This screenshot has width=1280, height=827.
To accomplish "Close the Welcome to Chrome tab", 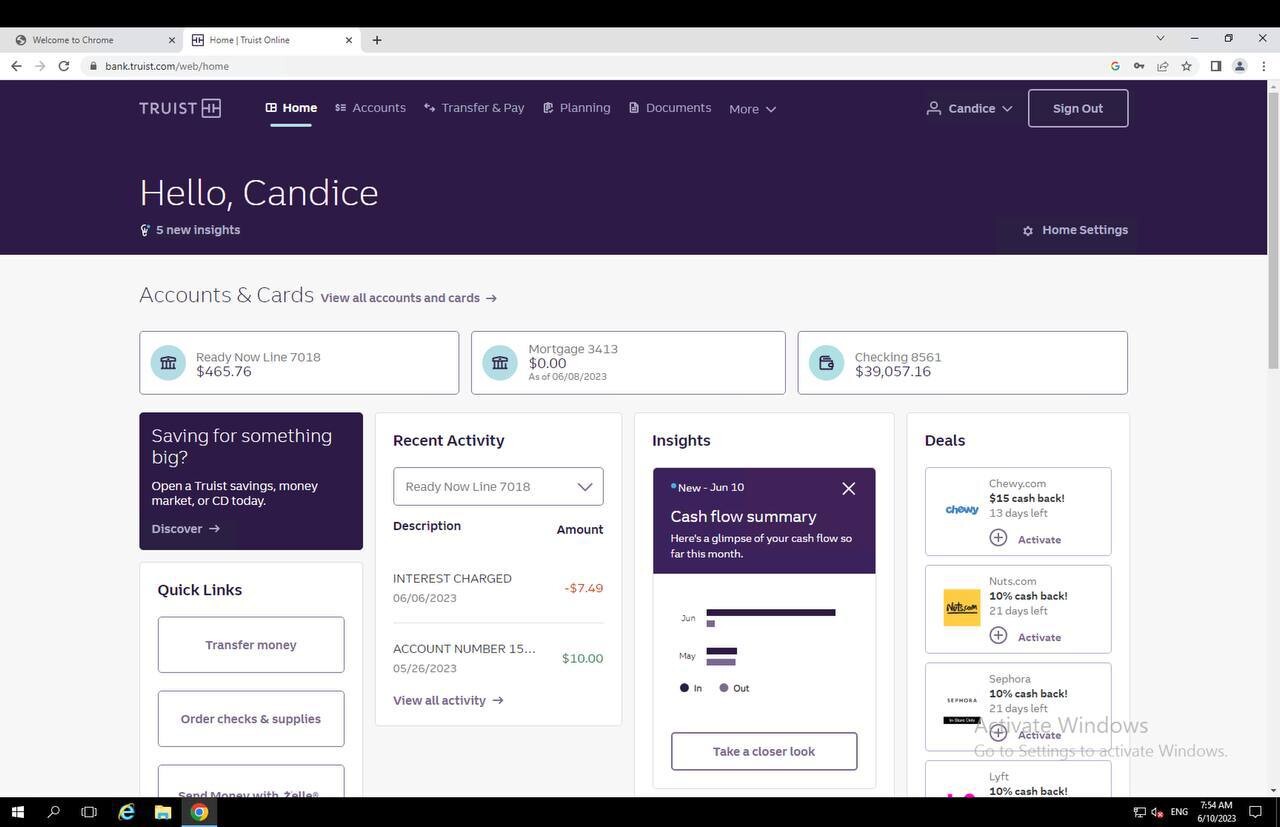I will click(171, 40).
